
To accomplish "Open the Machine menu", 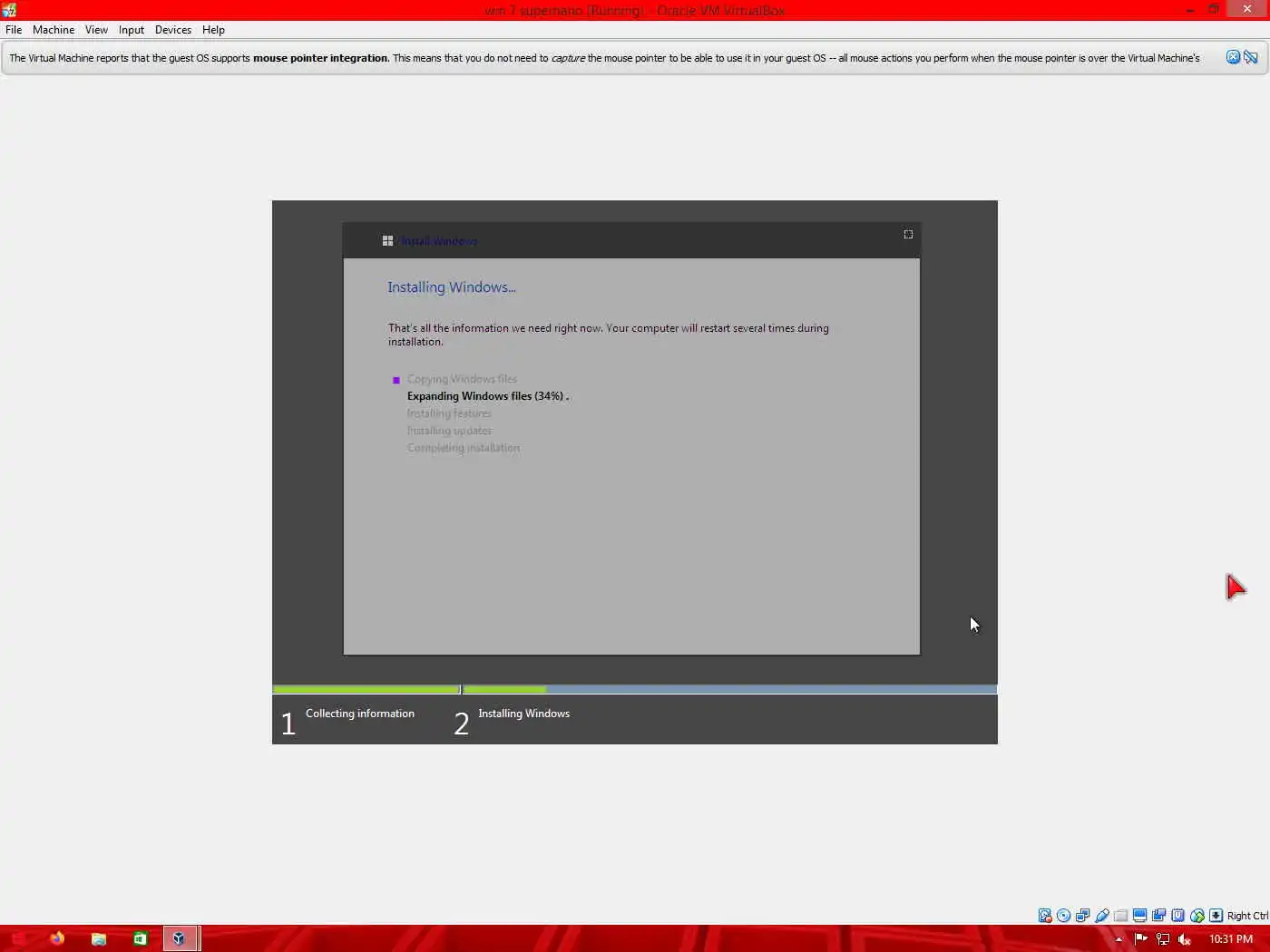I will (54, 30).
